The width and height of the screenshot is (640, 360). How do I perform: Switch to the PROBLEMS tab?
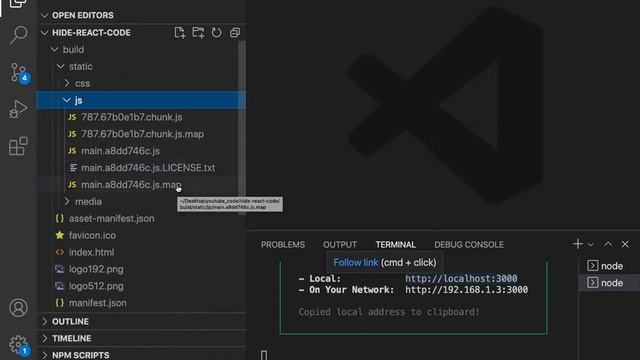(282, 244)
